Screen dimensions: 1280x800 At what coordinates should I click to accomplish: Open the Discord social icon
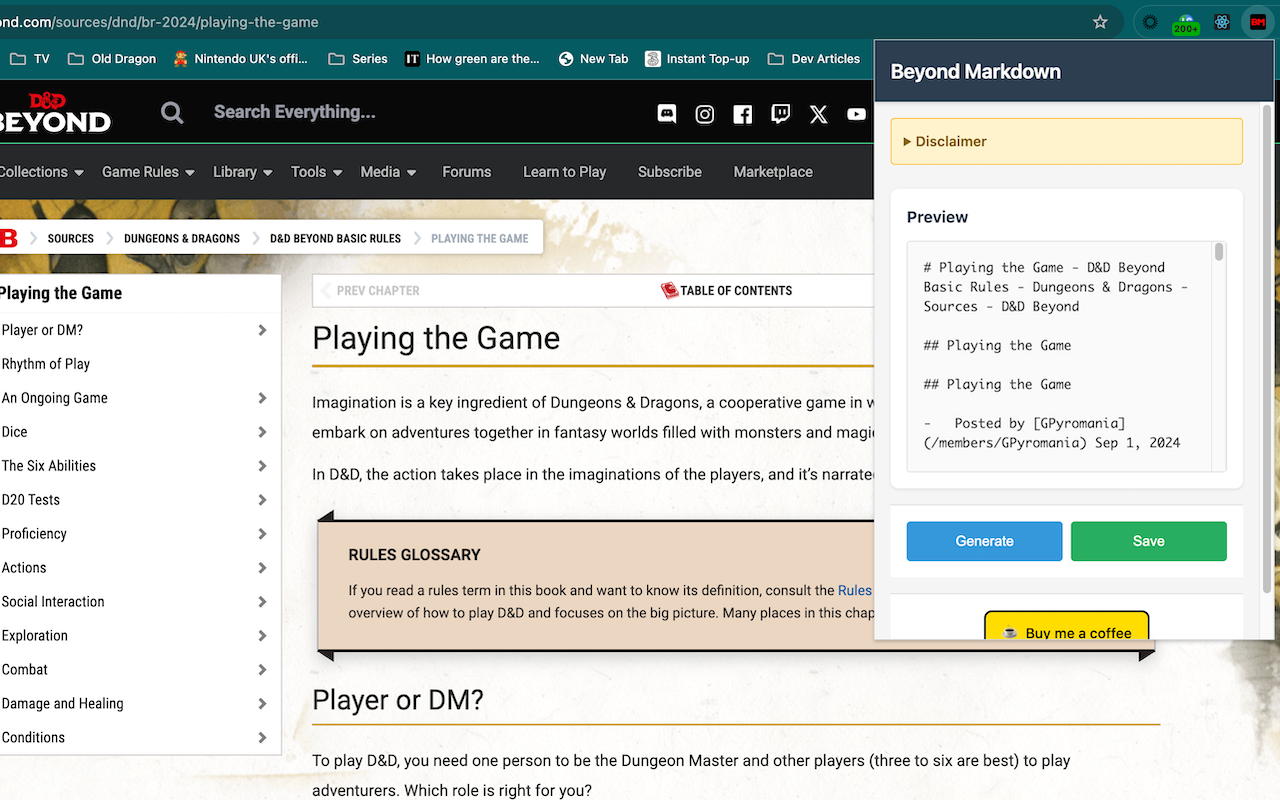[667, 114]
